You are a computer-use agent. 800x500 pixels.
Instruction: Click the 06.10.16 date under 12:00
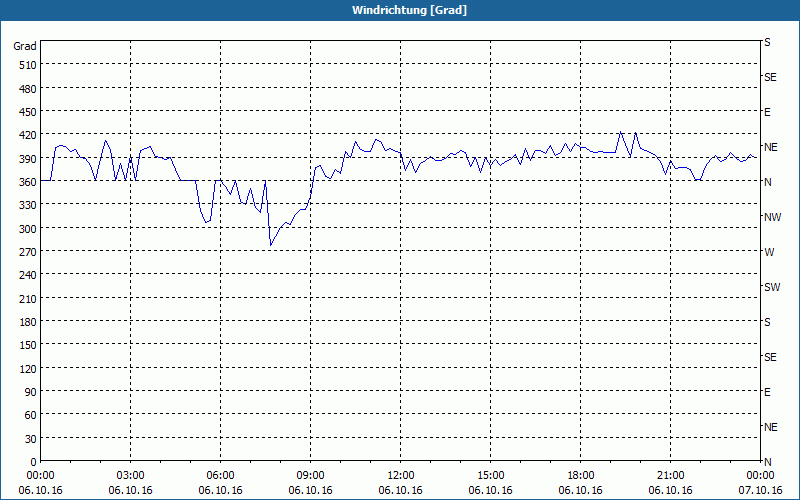point(401,490)
